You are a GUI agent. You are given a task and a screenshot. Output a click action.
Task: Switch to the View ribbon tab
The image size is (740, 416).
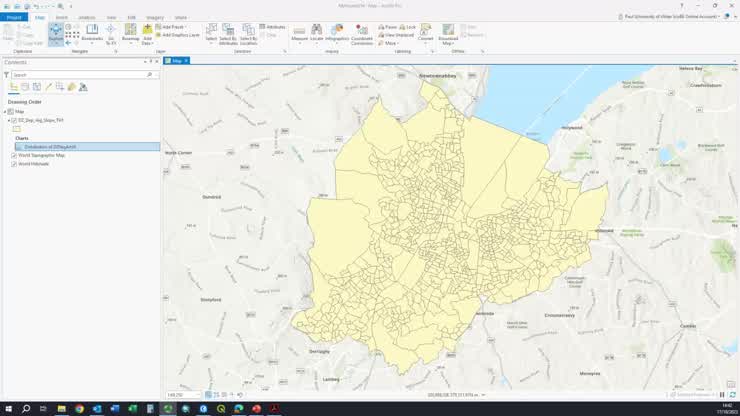pyautogui.click(x=111, y=17)
